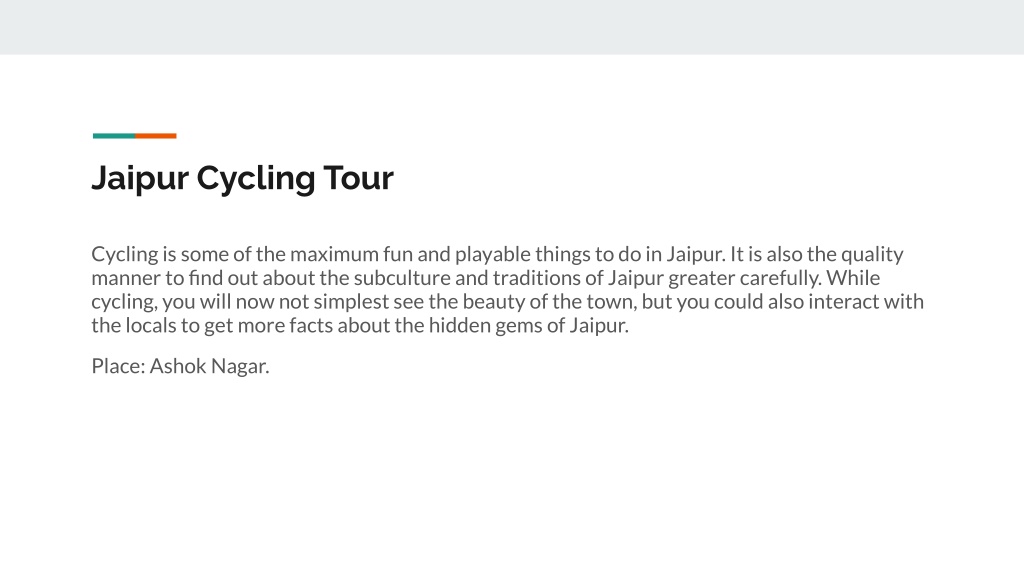1024x576 pixels.
Task: Click the gray header band at top
Action: point(512,27)
